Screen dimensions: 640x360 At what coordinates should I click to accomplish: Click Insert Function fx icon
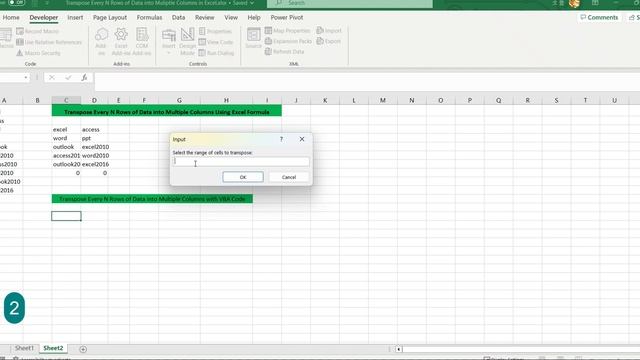(84, 78)
